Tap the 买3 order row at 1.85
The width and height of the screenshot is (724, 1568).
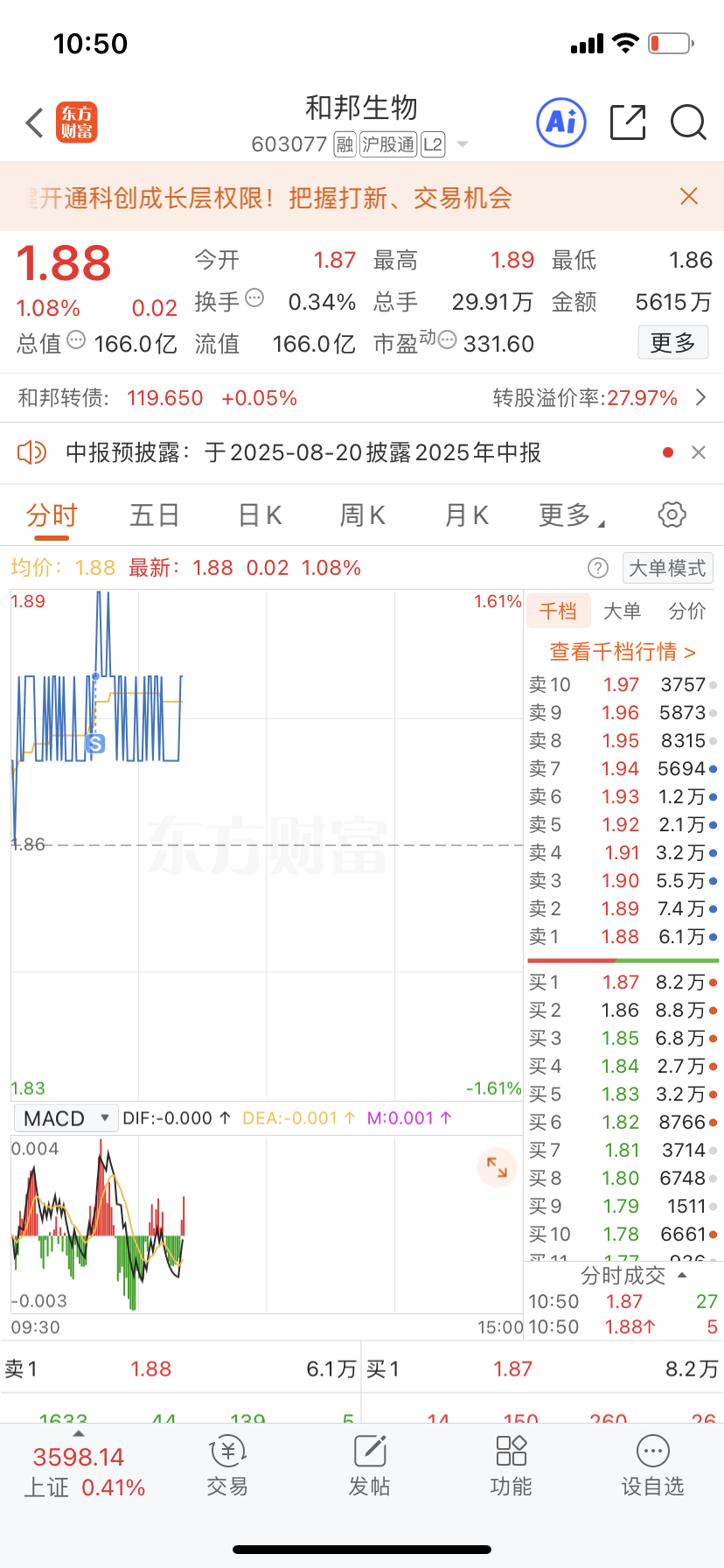(x=623, y=1039)
